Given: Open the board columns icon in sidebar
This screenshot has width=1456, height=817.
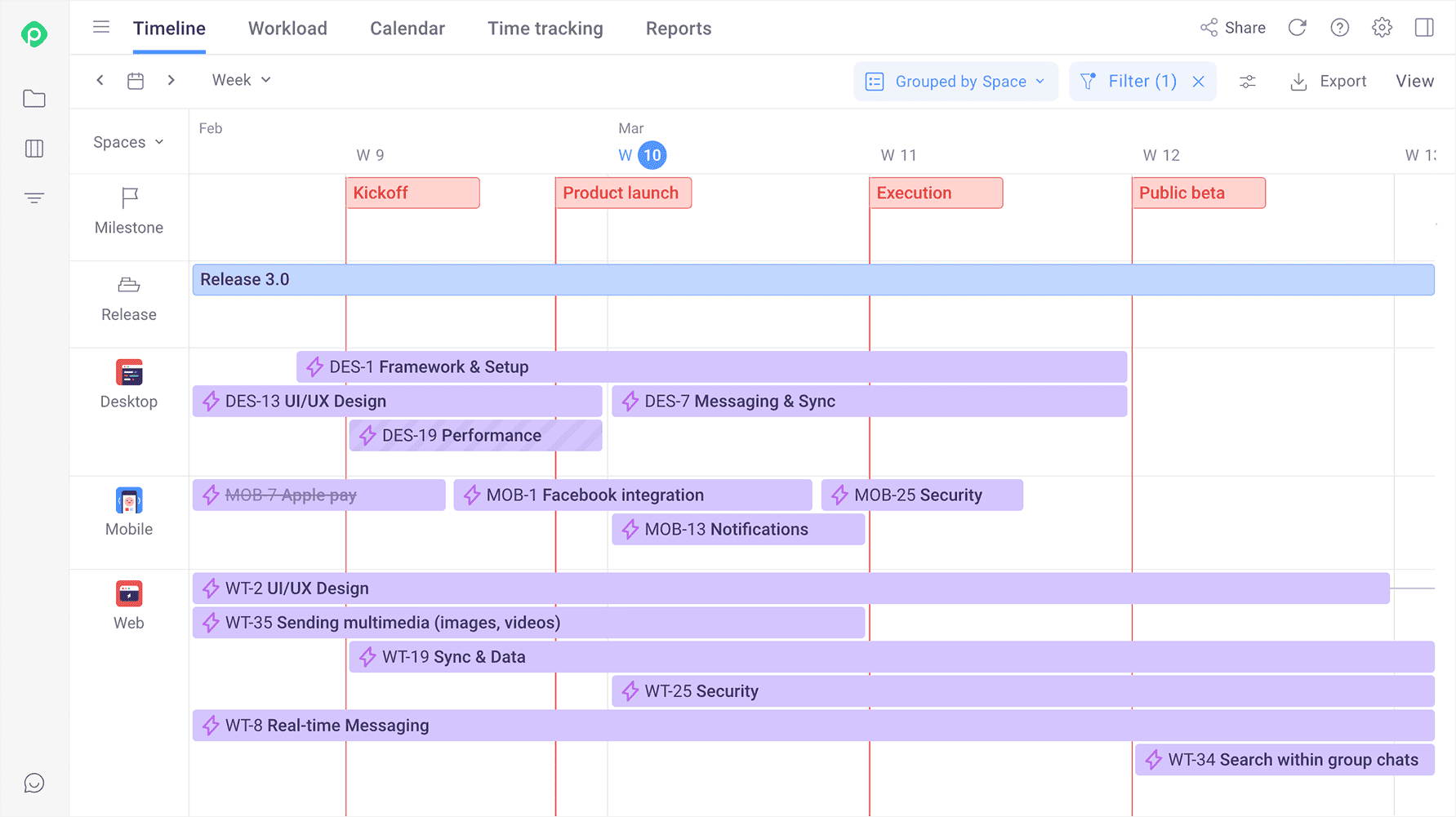Looking at the screenshot, I should click(x=34, y=149).
